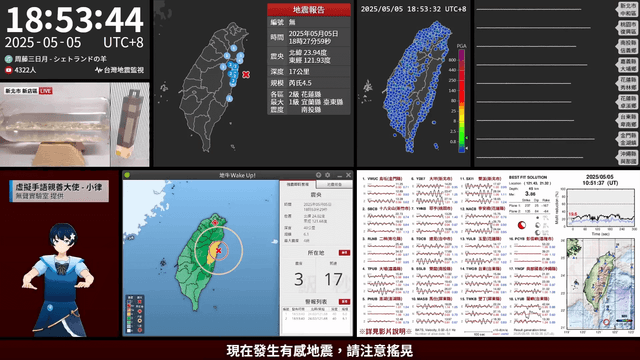Click the red button beside 警報列表
Viewport: 640px width, 360px height.
click(x=344, y=302)
